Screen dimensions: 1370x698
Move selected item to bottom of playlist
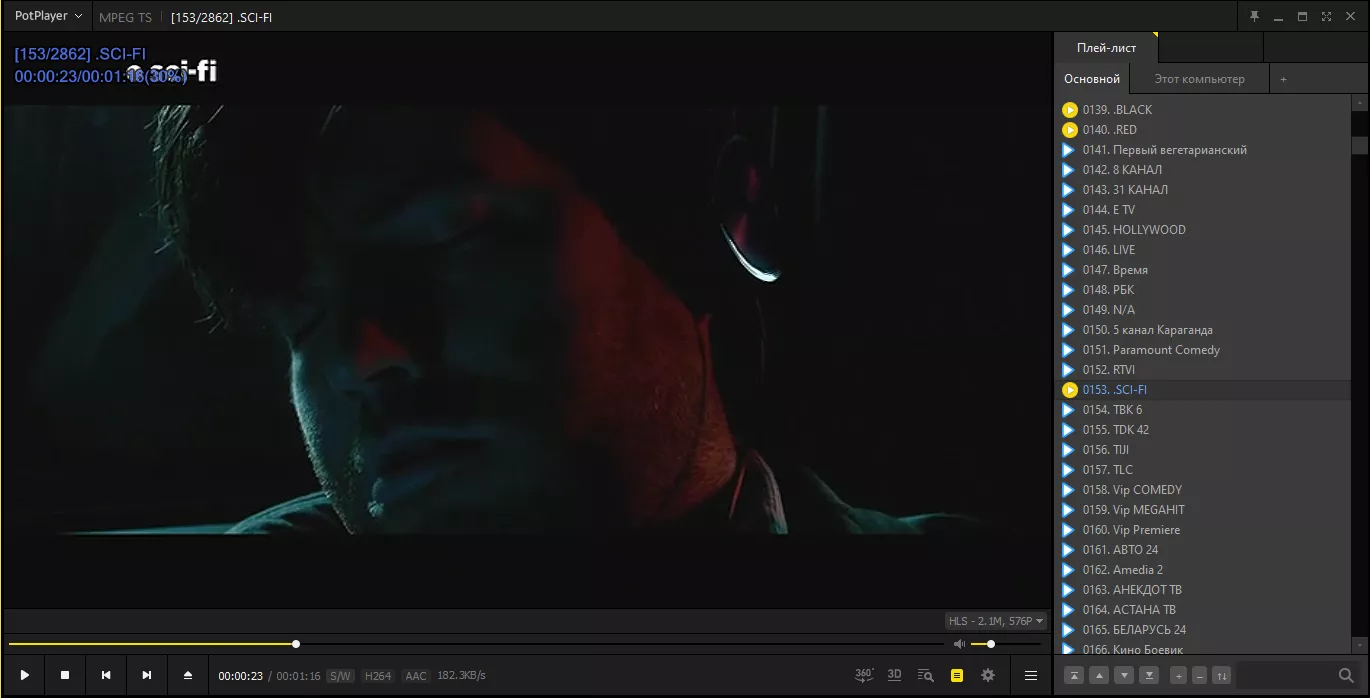[x=1150, y=675]
